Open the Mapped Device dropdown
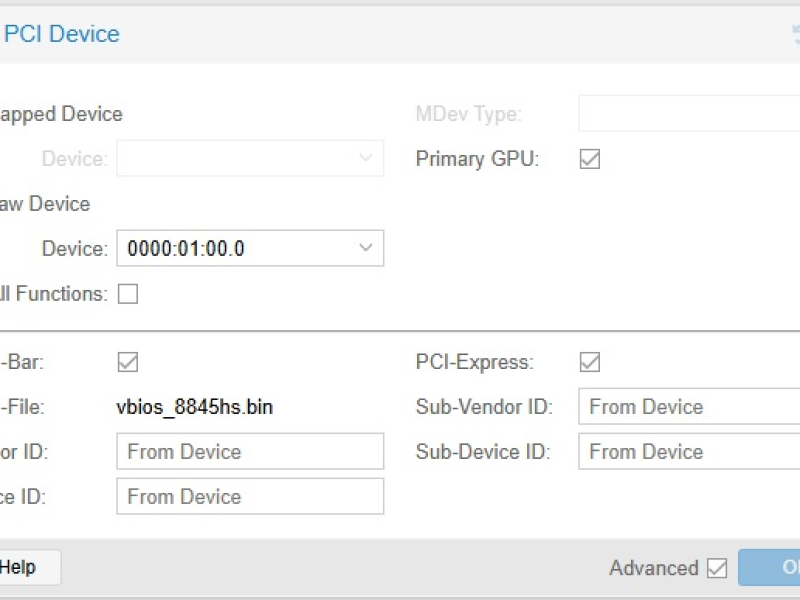 (x=250, y=159)
